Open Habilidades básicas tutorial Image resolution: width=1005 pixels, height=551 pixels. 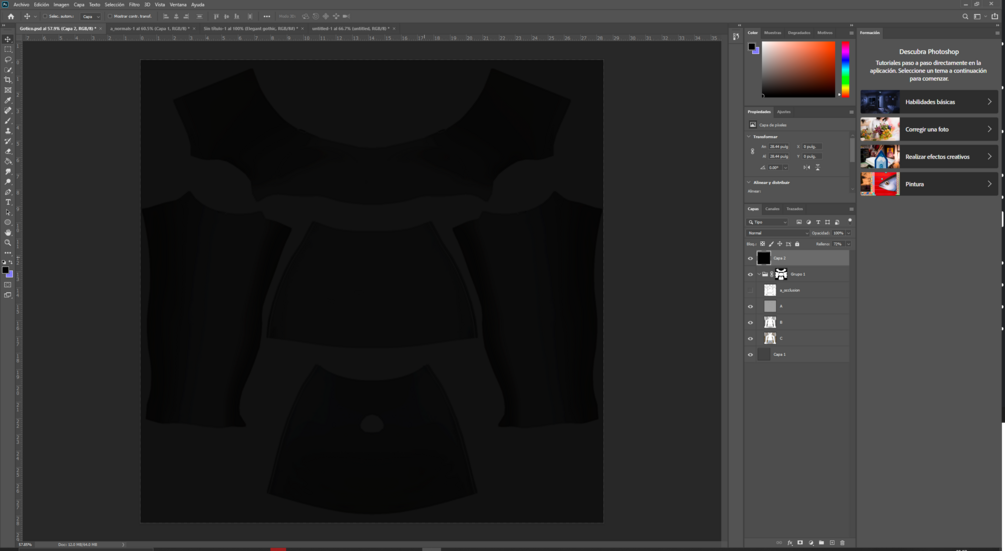click(x=929, y=102)
